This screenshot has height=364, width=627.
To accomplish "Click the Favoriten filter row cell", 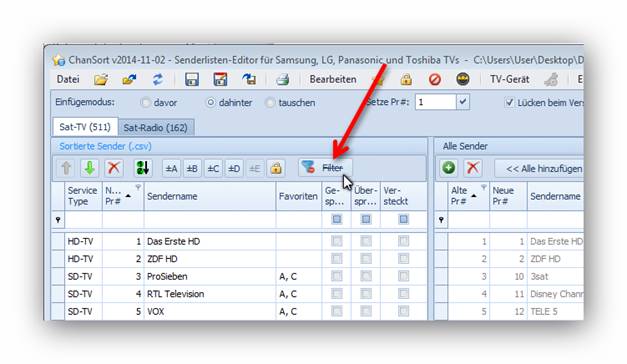I will [299, 220].
